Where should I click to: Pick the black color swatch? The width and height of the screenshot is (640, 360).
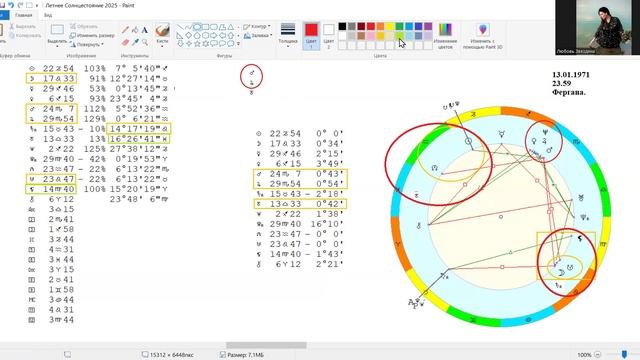click(x=342, y=27)
